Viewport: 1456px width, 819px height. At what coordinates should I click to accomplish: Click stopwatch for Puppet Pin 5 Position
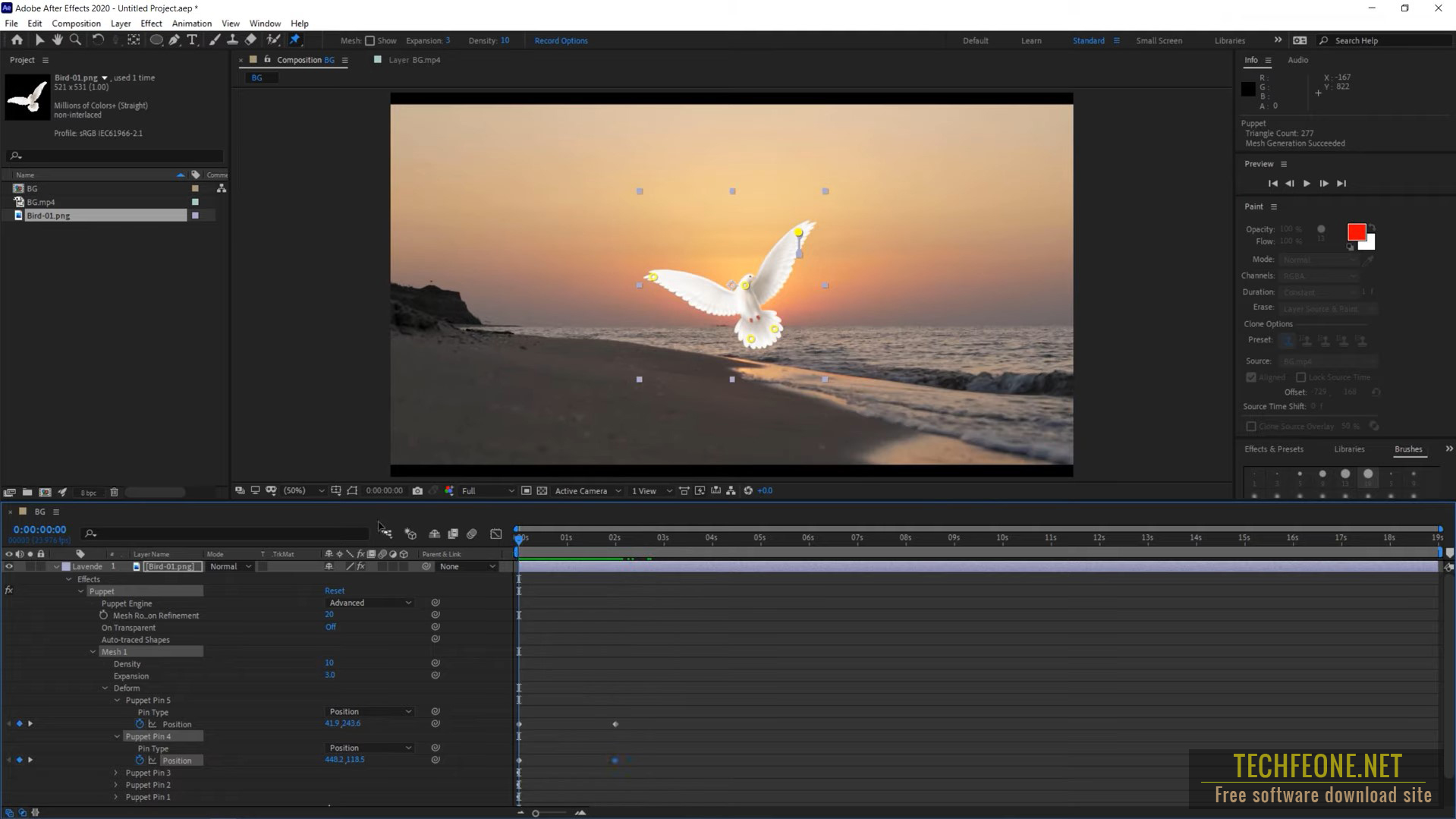click(140, 724)
